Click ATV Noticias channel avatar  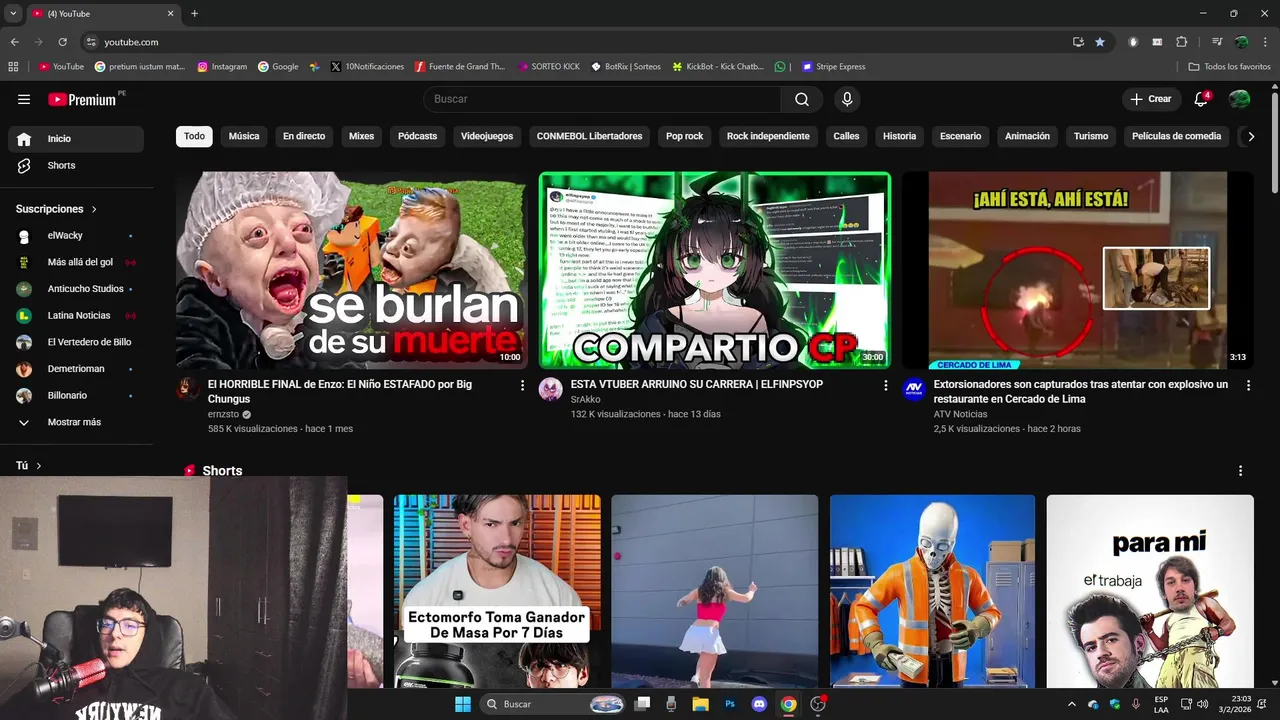[x=914, y=389]
